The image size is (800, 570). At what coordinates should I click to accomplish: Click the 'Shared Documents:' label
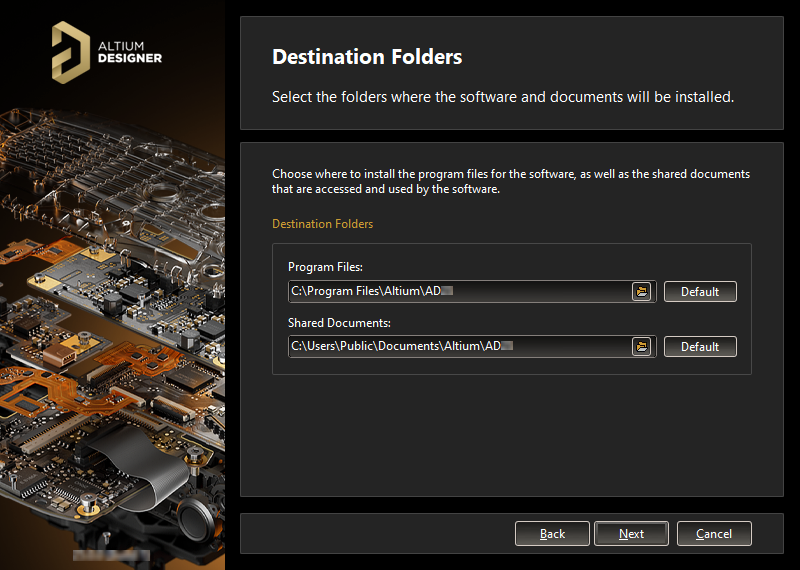click(339, 323)
